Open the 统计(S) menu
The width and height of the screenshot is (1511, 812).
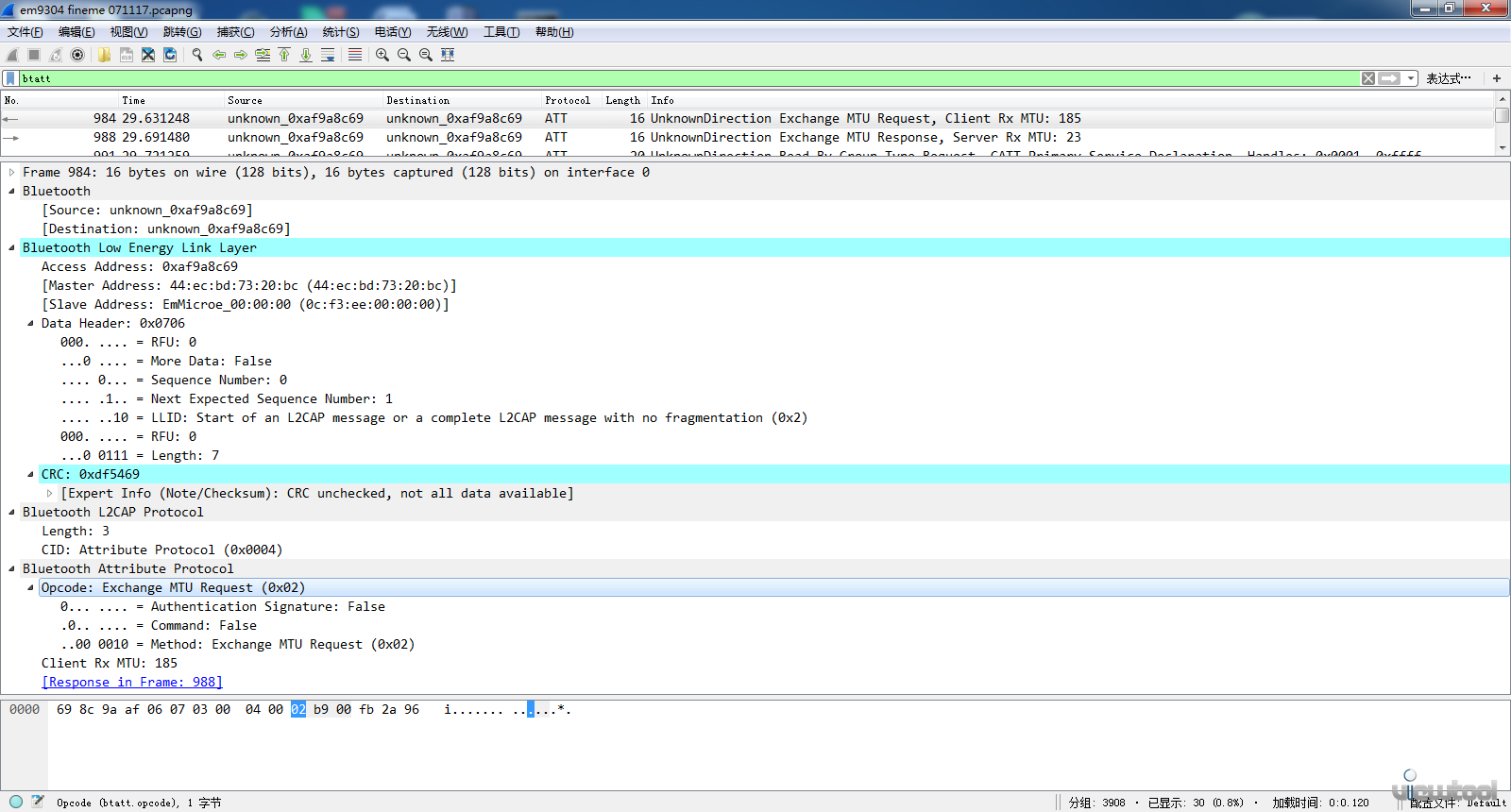click(x=340, y=32)
